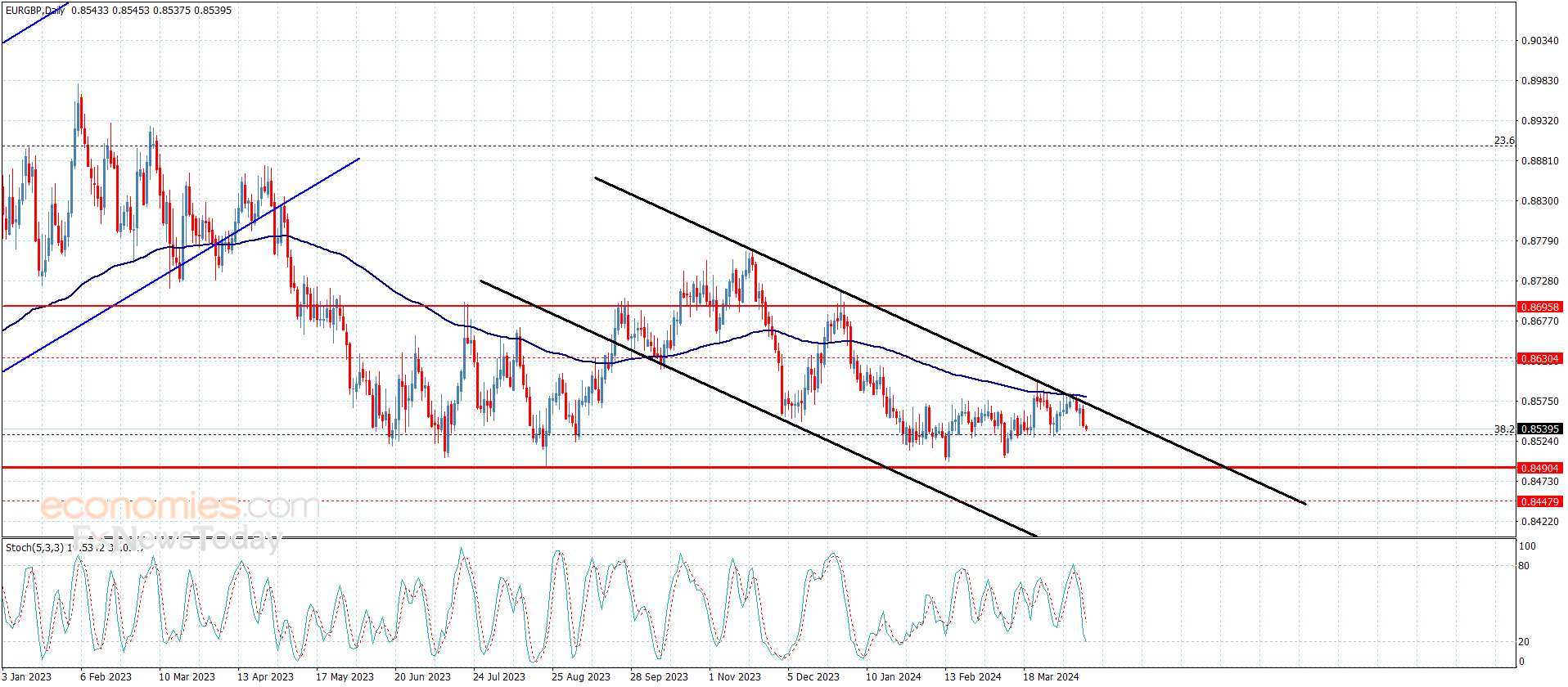Click the 0.88810 price scale value

point(1539,160)
